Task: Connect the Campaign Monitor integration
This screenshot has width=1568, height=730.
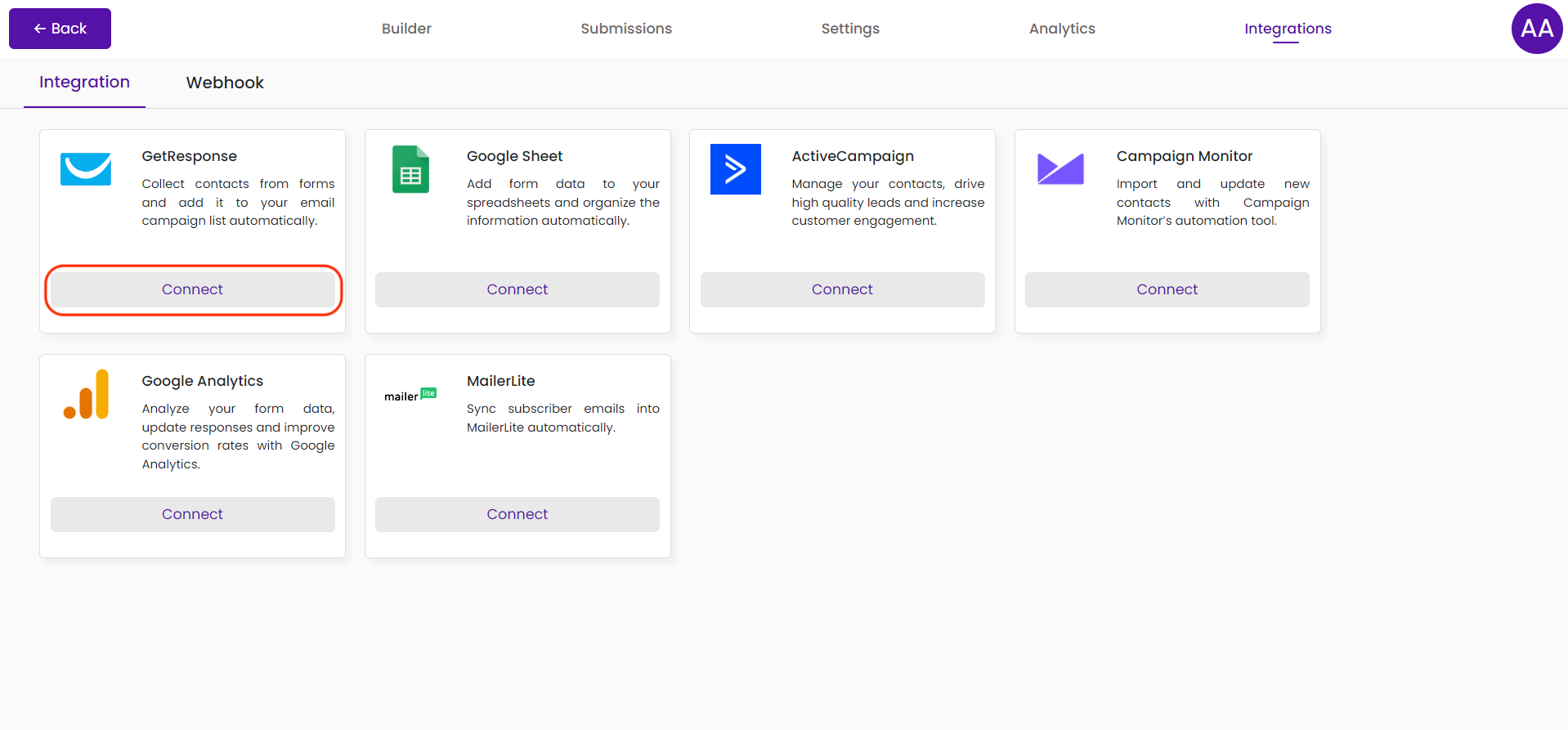Action: click(1167, 289)
